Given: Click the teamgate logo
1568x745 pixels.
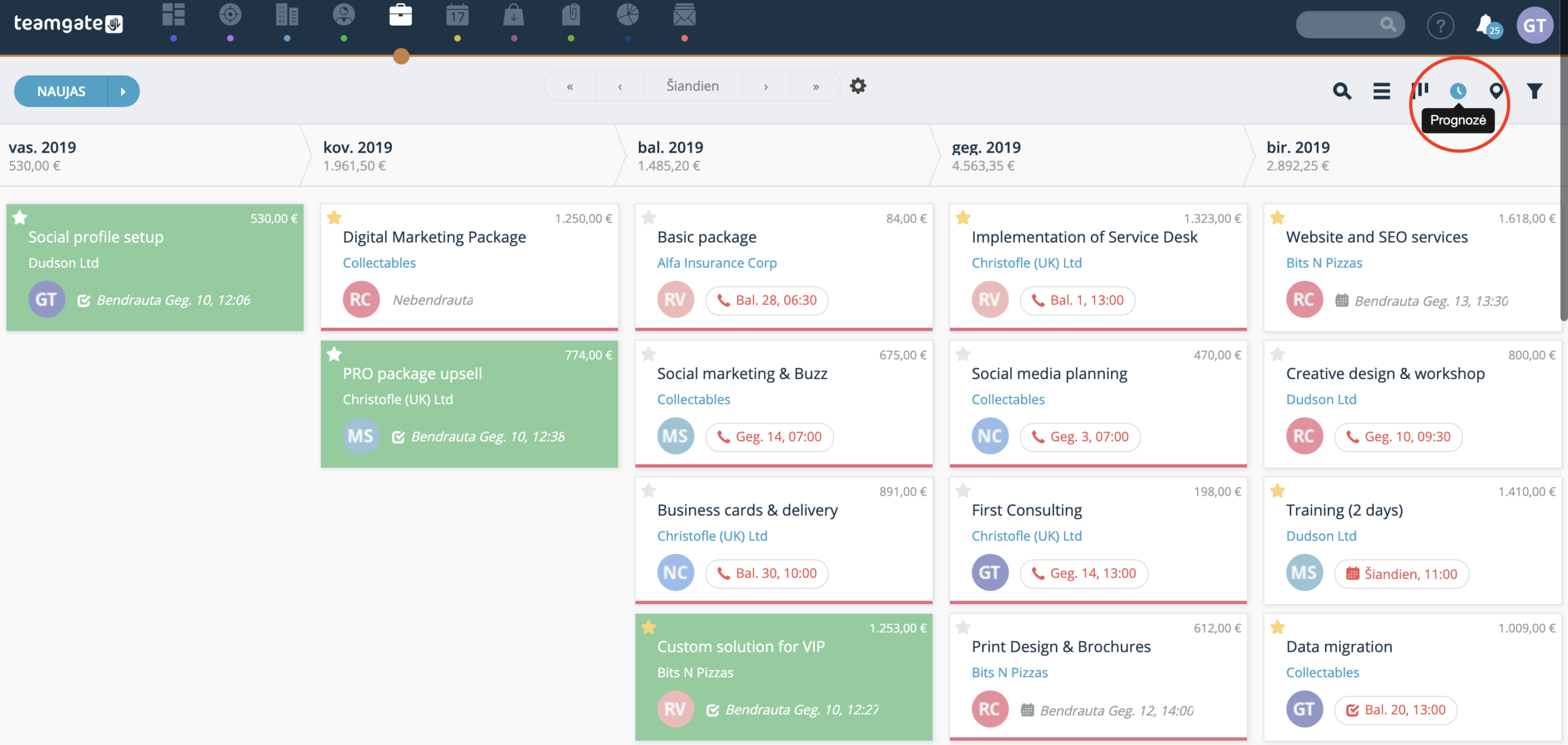Looking at the screenshot, I should (x=68, y=23).
